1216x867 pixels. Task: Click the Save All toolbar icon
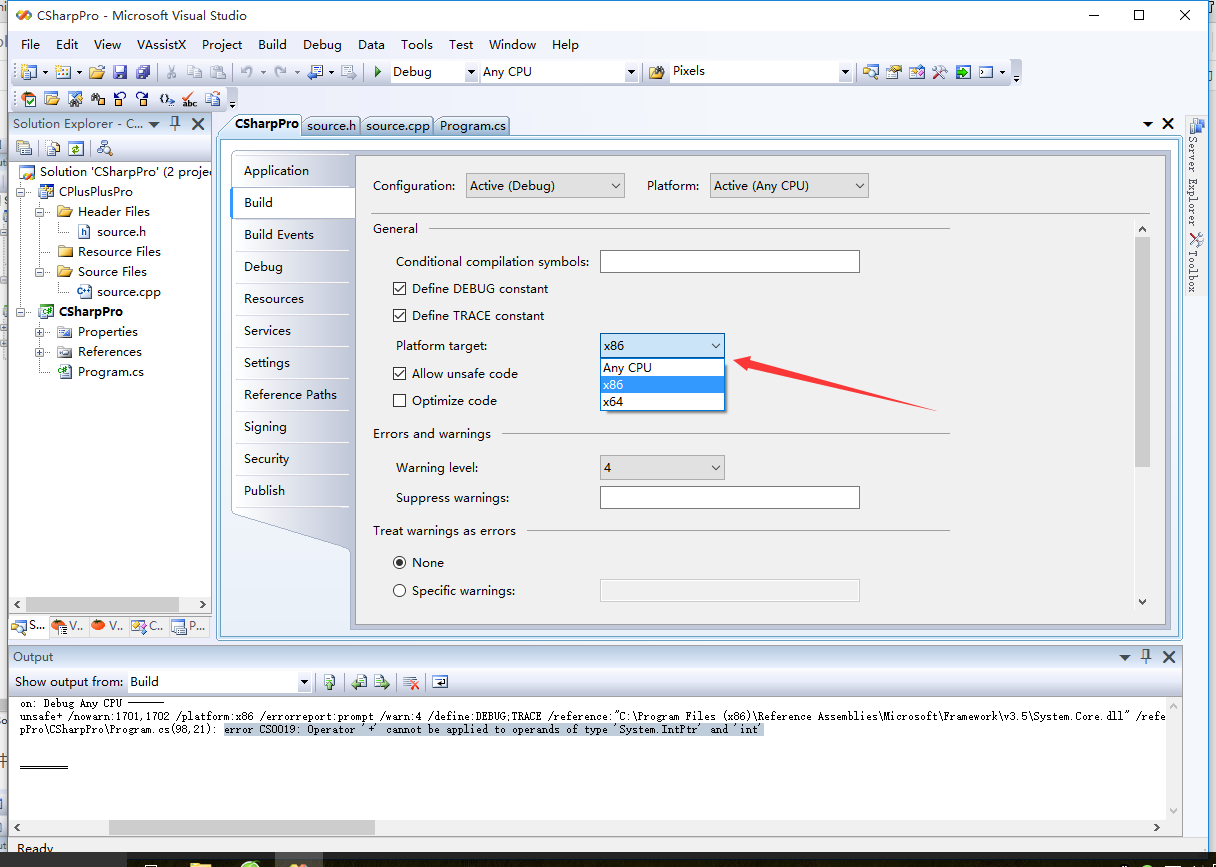pos(143,72)
